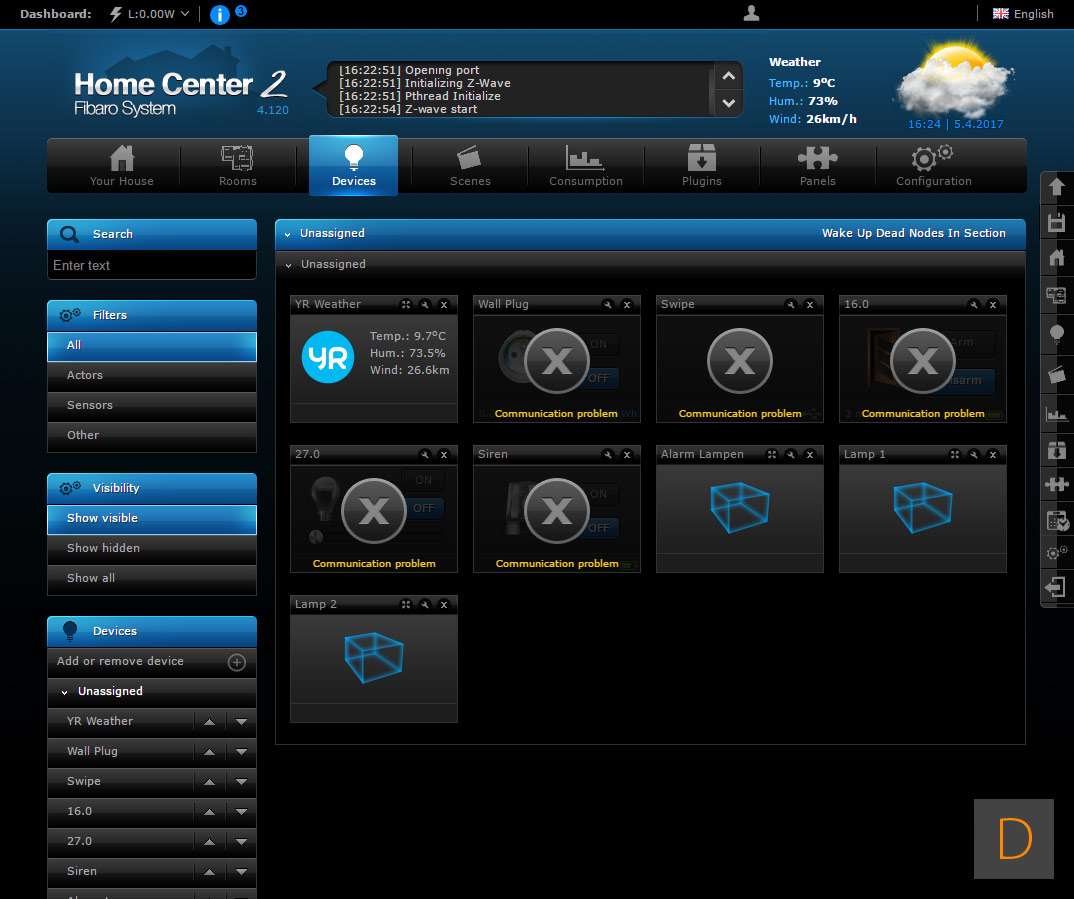Open the Lamp 1 device card cube
Image resolution: width=1074 pixels, height=899 pixels.
[923, 507]
